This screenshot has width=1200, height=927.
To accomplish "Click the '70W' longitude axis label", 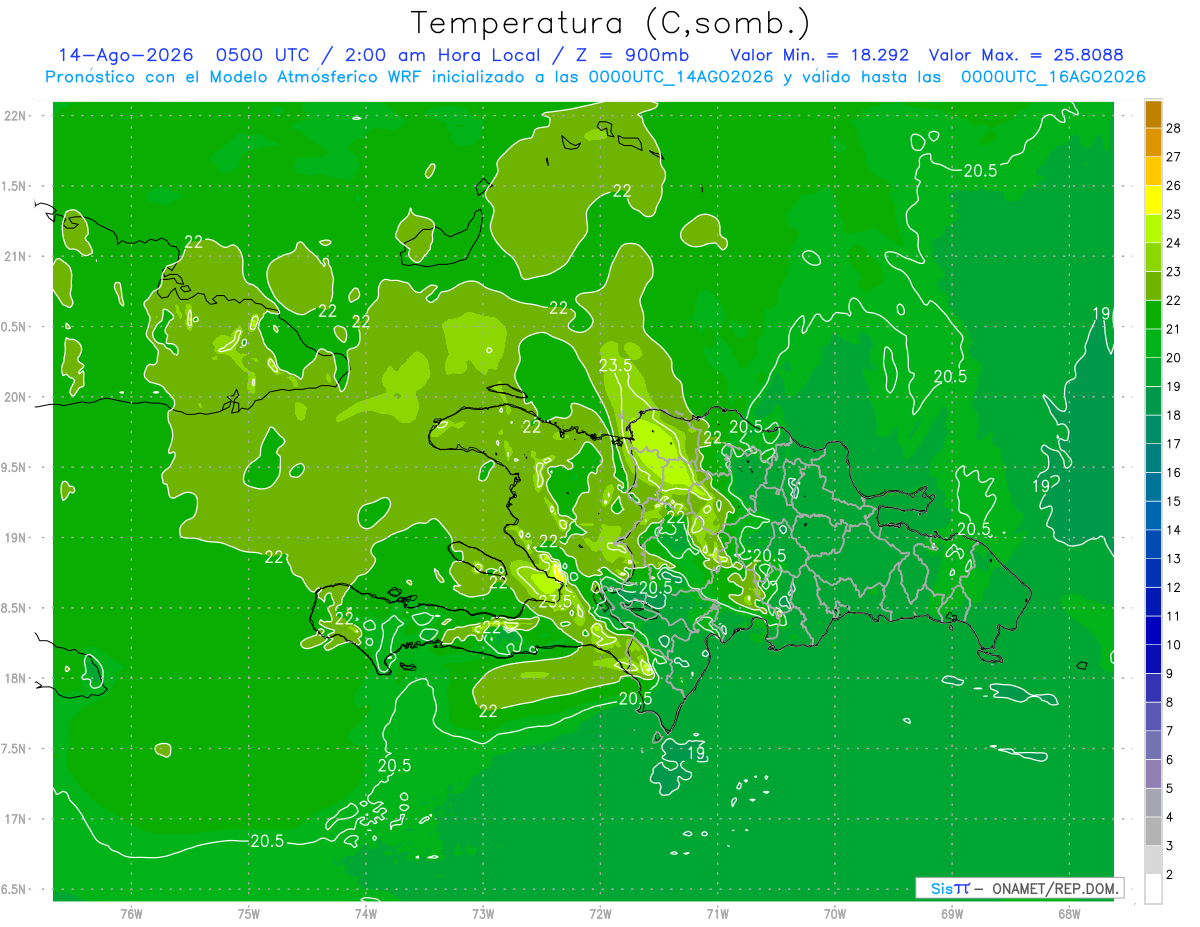I will pos(834,913).
